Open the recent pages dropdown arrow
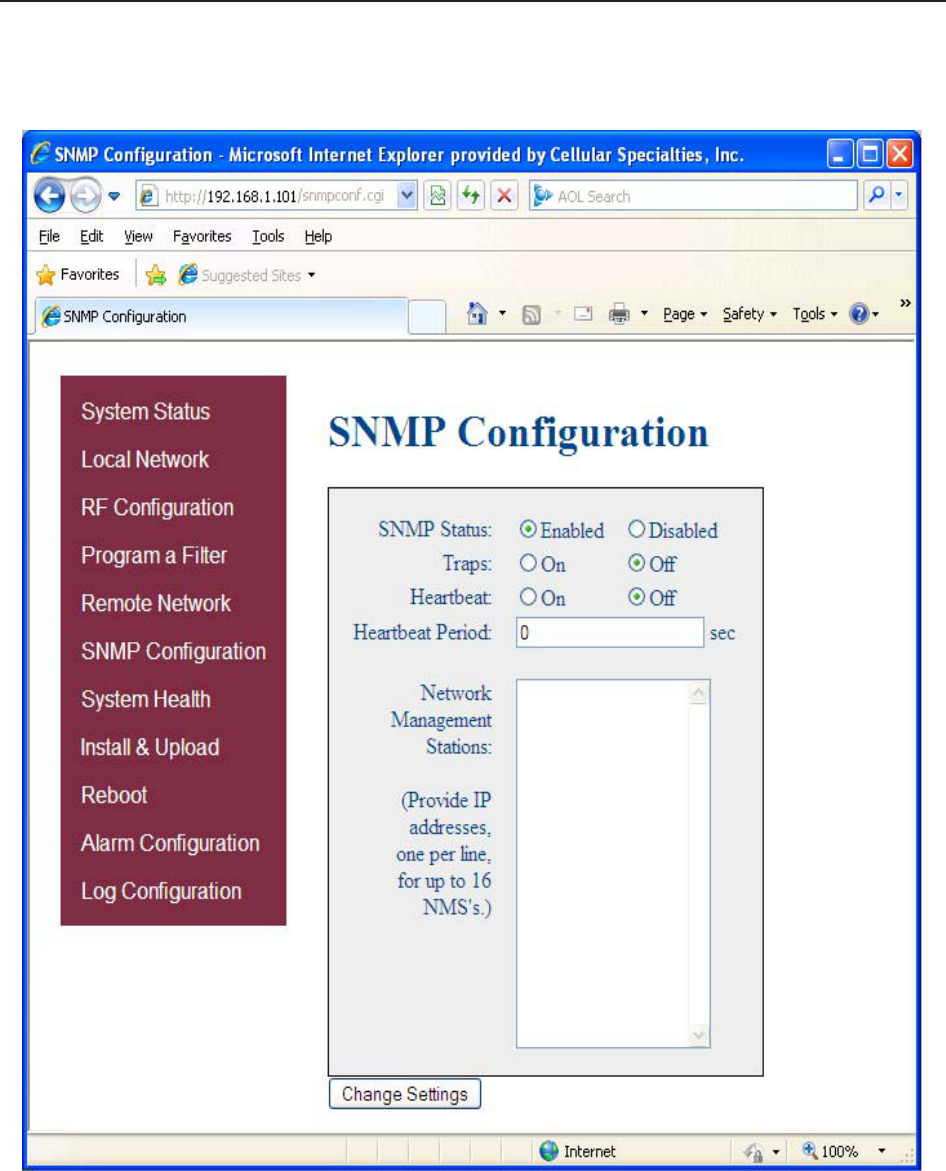This screenshot has height=1171, width=946. point(114,196)
